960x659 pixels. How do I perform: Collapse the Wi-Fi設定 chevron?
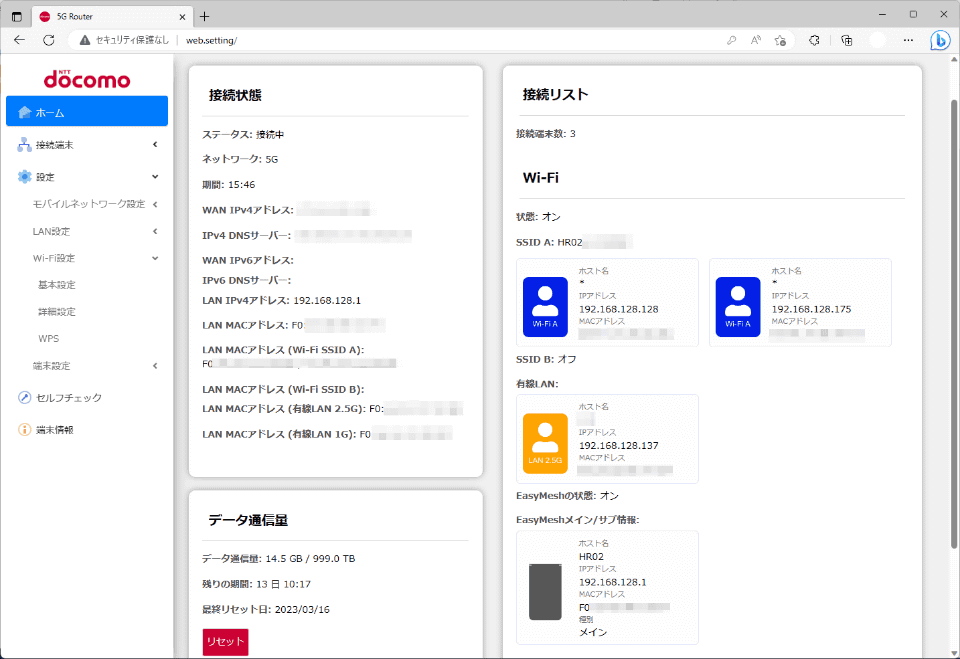(x=155, y=258)
